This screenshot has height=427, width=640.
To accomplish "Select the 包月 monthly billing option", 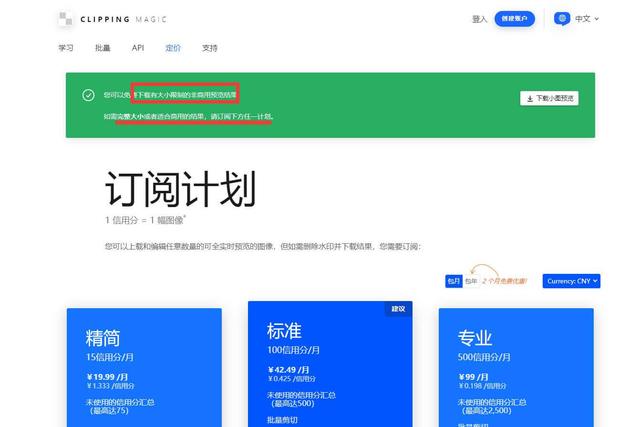I will (x=453, y=281).
